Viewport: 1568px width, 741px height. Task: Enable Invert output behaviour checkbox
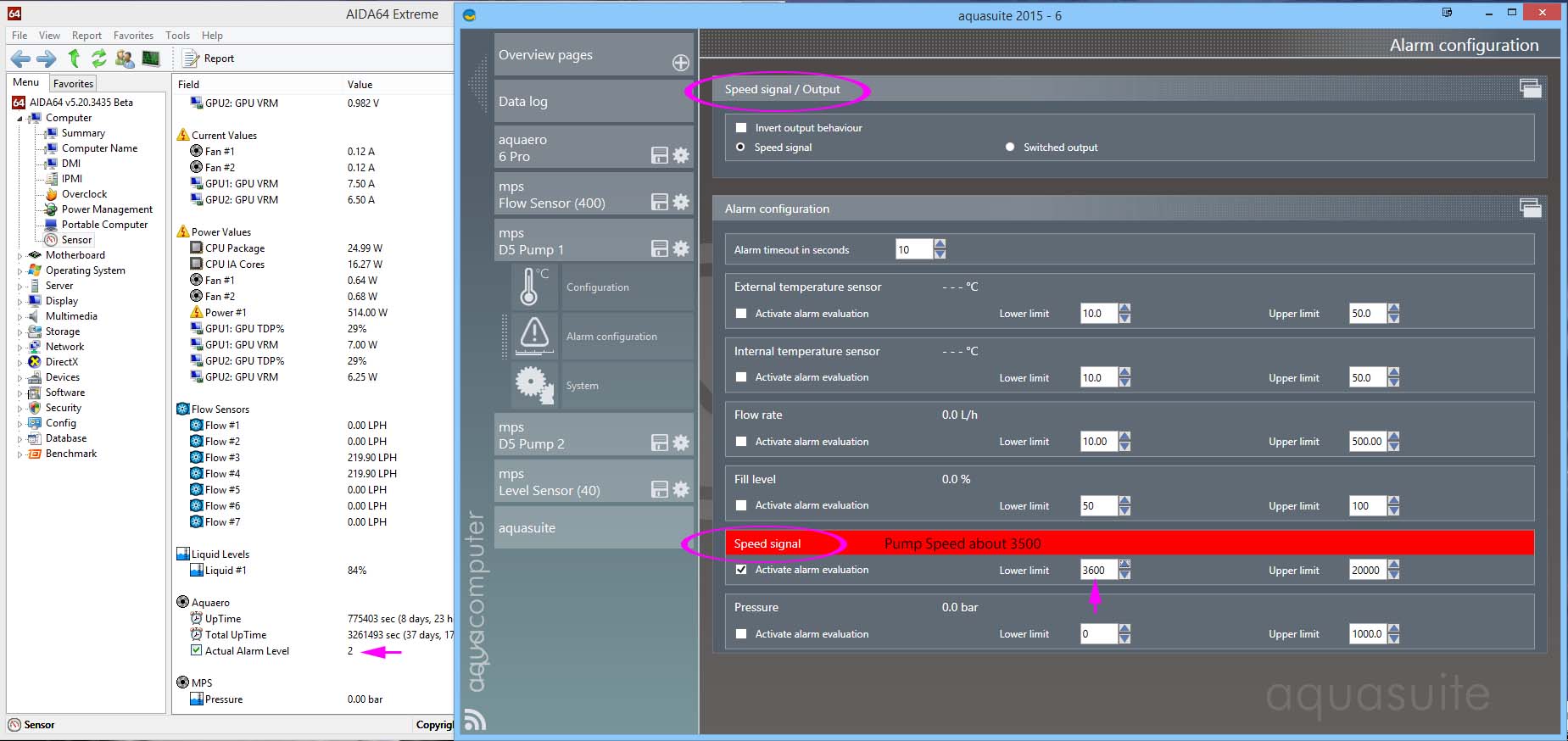point(741,128)
